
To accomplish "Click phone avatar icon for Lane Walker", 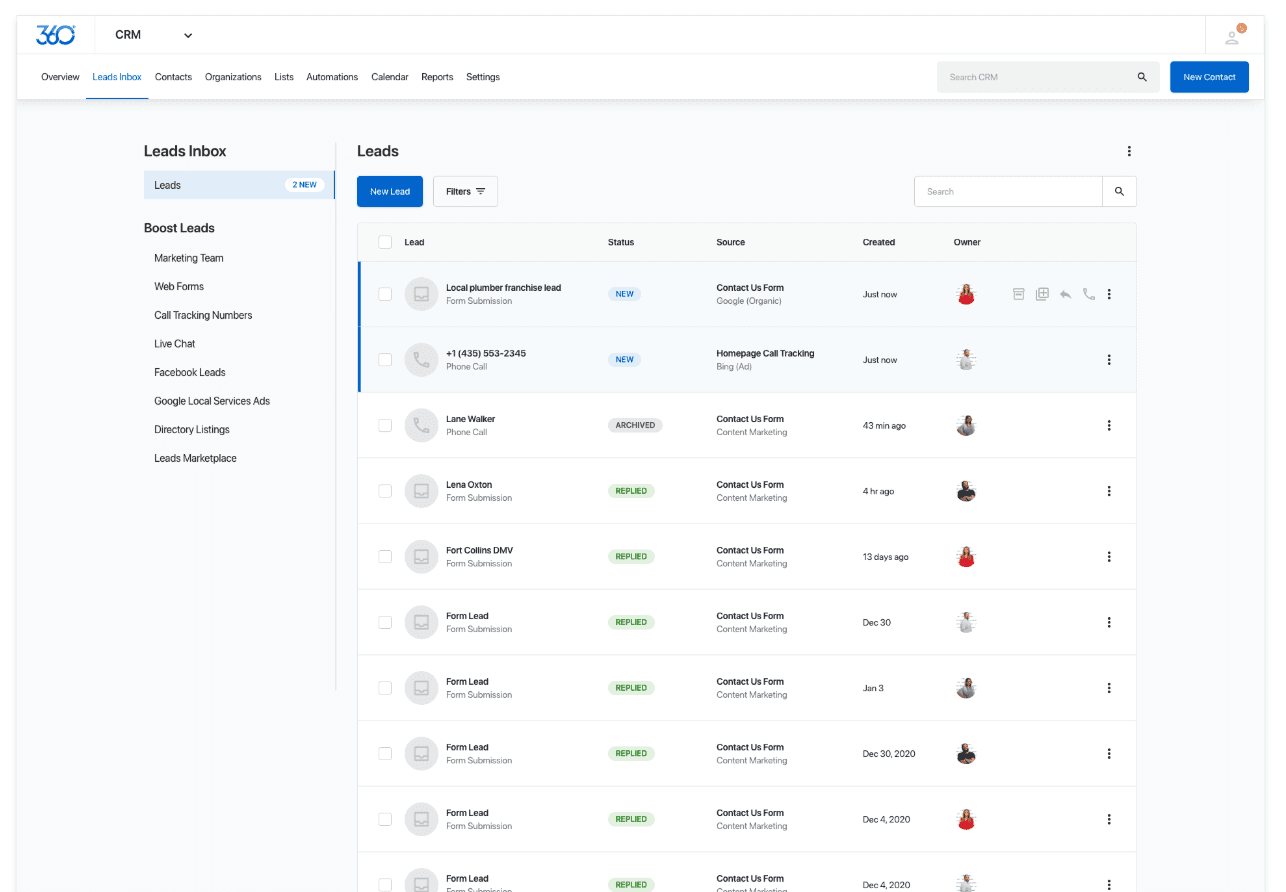I will 421,425.
